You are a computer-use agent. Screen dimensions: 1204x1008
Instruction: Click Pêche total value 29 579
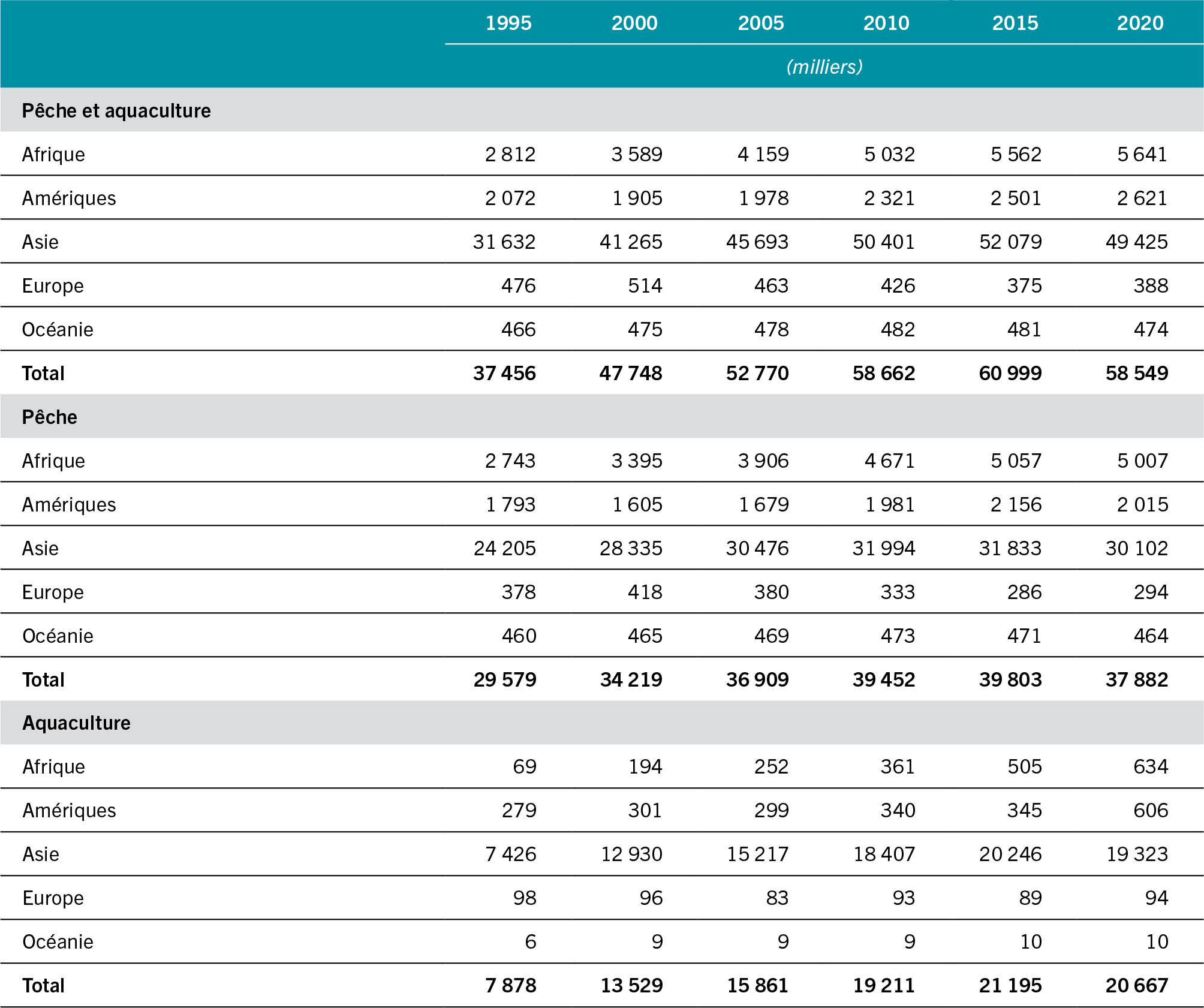point(505,680)
